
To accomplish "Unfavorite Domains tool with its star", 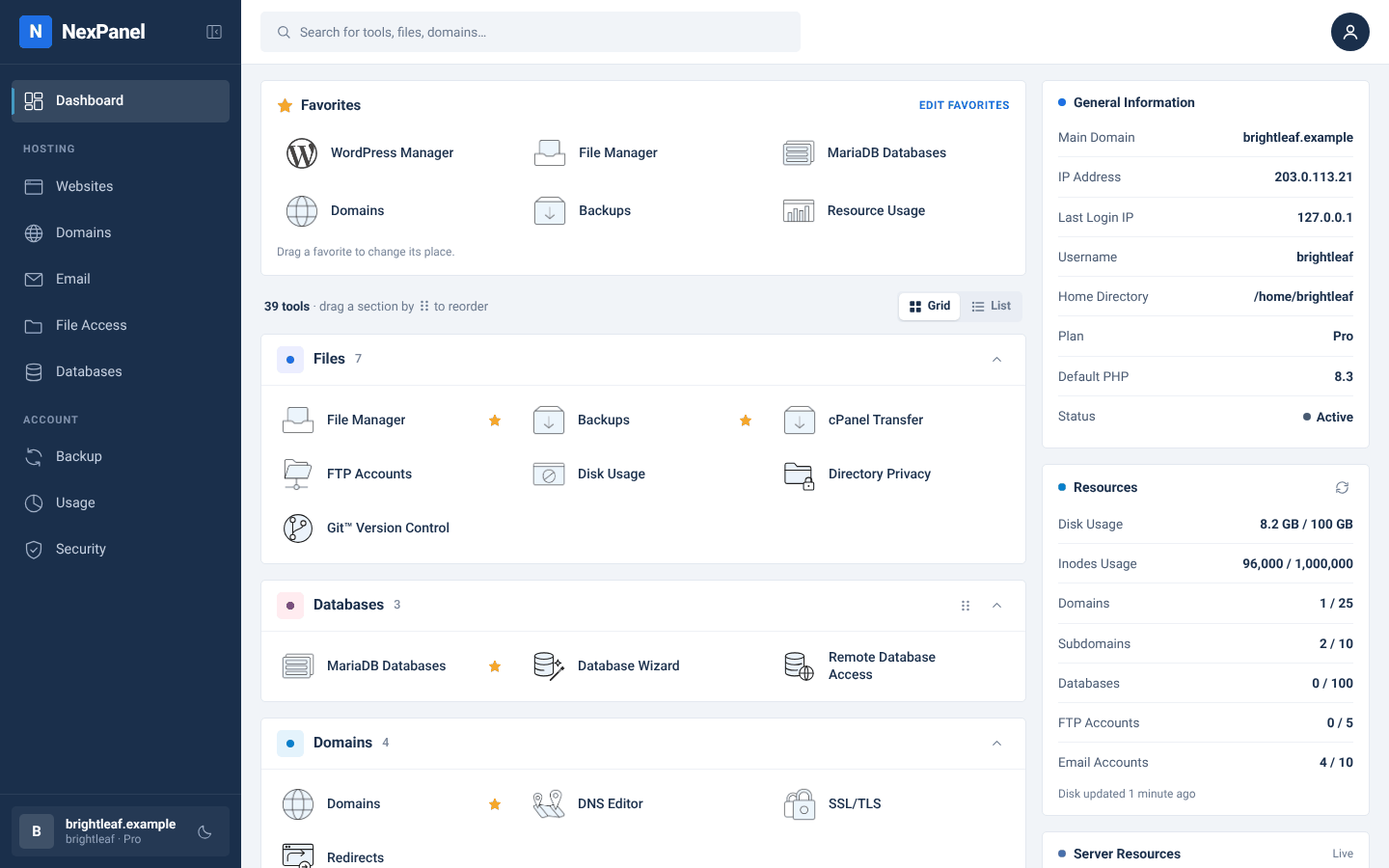I will (495, 804).
